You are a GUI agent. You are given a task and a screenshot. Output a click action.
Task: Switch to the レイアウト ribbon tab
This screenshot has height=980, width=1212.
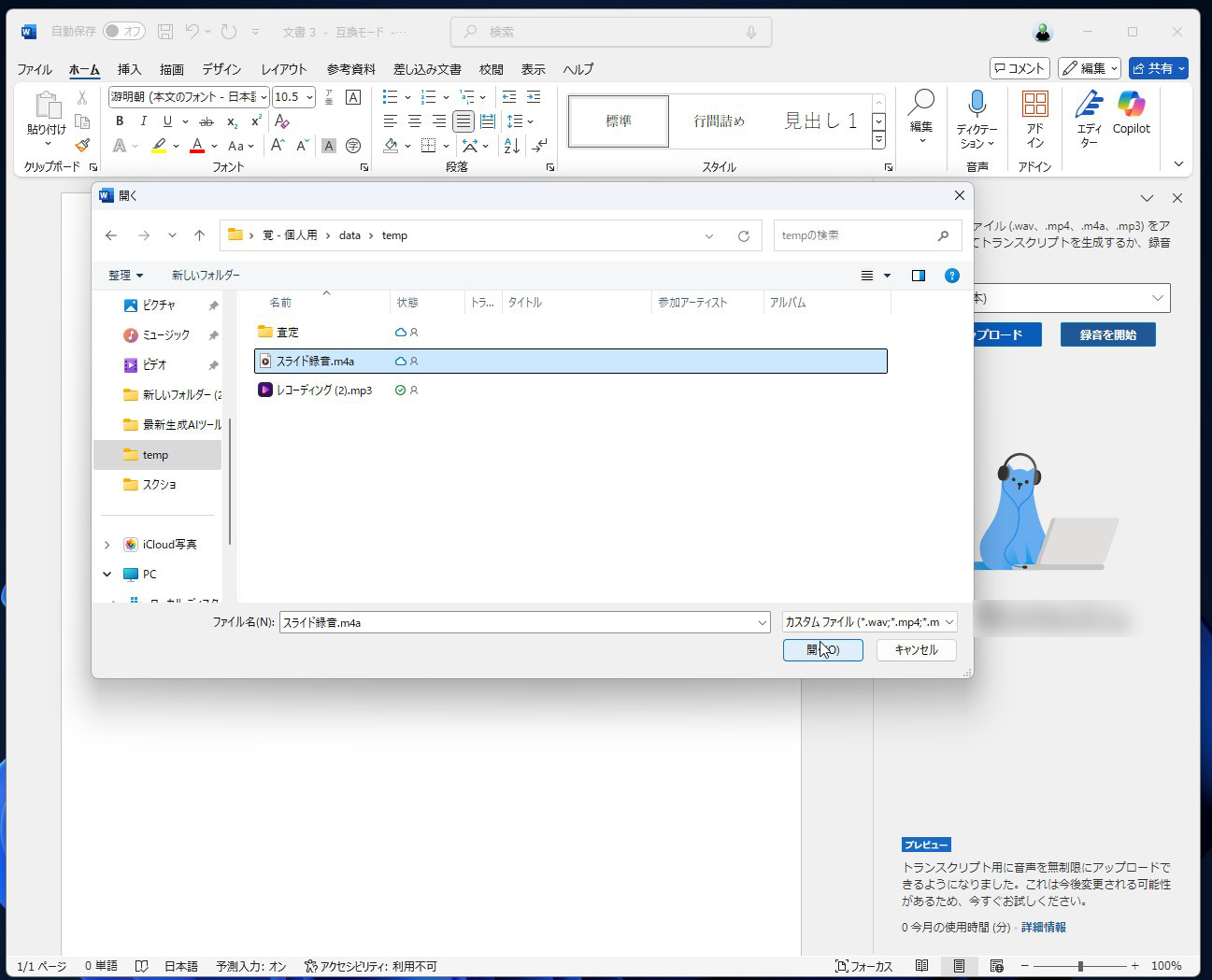click(284, 69)
